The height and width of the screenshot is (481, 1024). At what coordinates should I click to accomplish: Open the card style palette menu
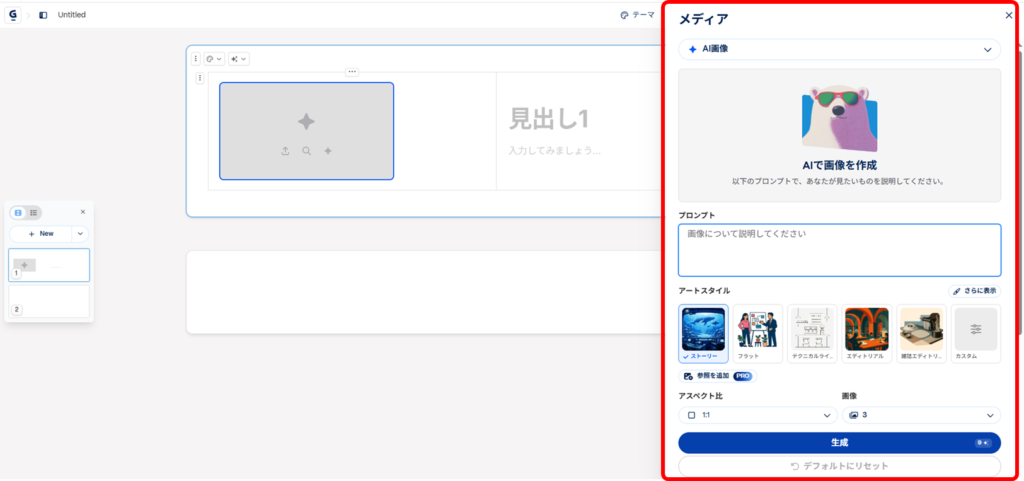213,59
